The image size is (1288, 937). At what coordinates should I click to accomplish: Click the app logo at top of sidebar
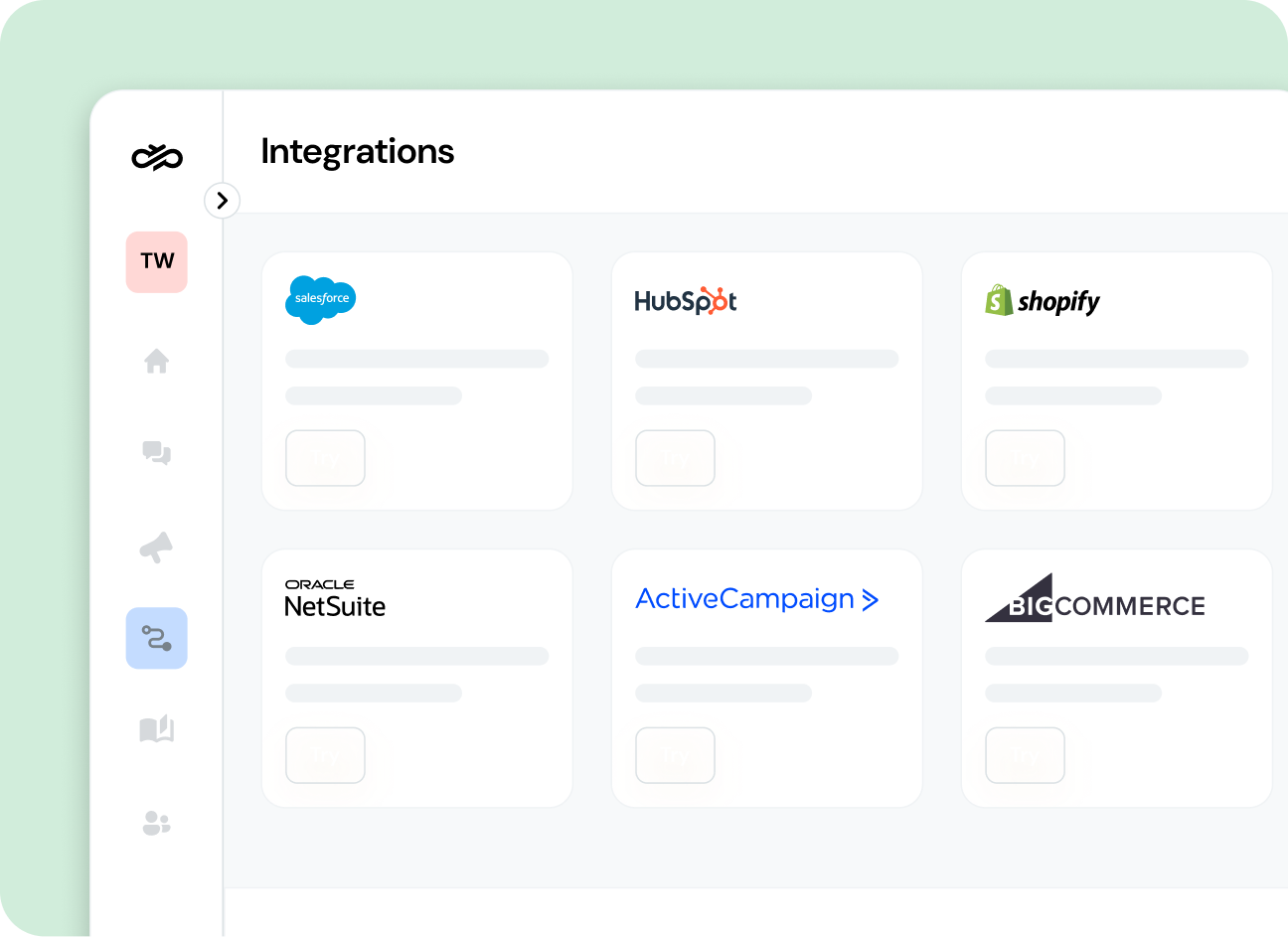(x=156, y=156)
